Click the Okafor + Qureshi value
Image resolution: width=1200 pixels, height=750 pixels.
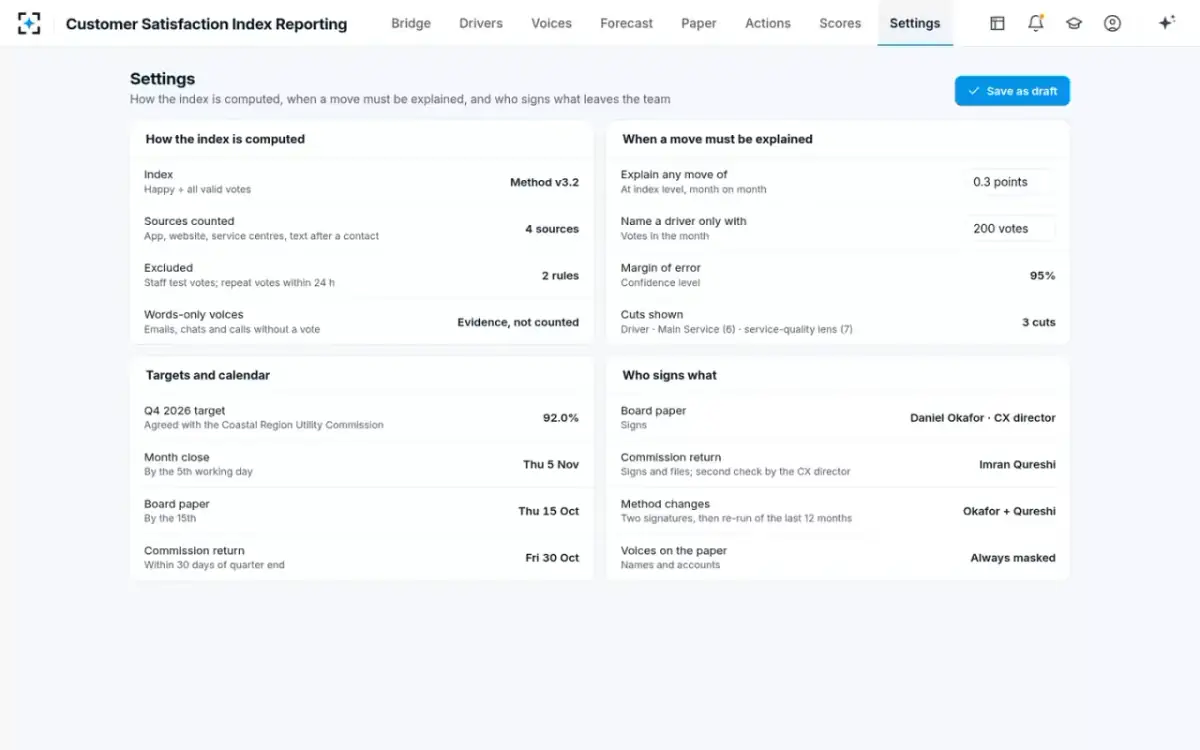tap(1009, 511)
